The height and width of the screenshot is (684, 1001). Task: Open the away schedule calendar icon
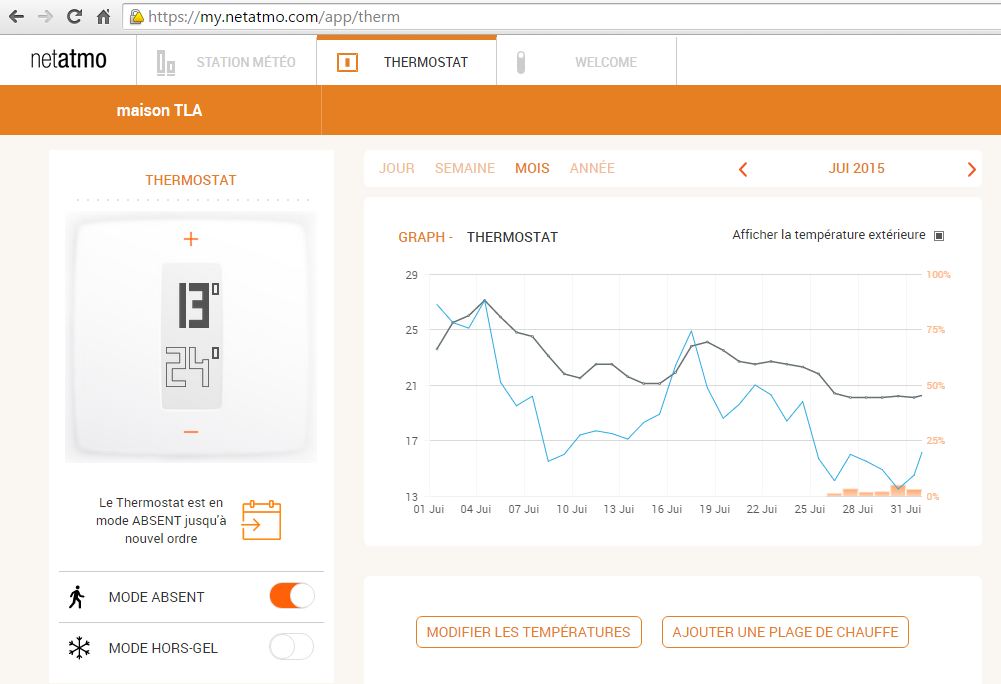[261, 520]
